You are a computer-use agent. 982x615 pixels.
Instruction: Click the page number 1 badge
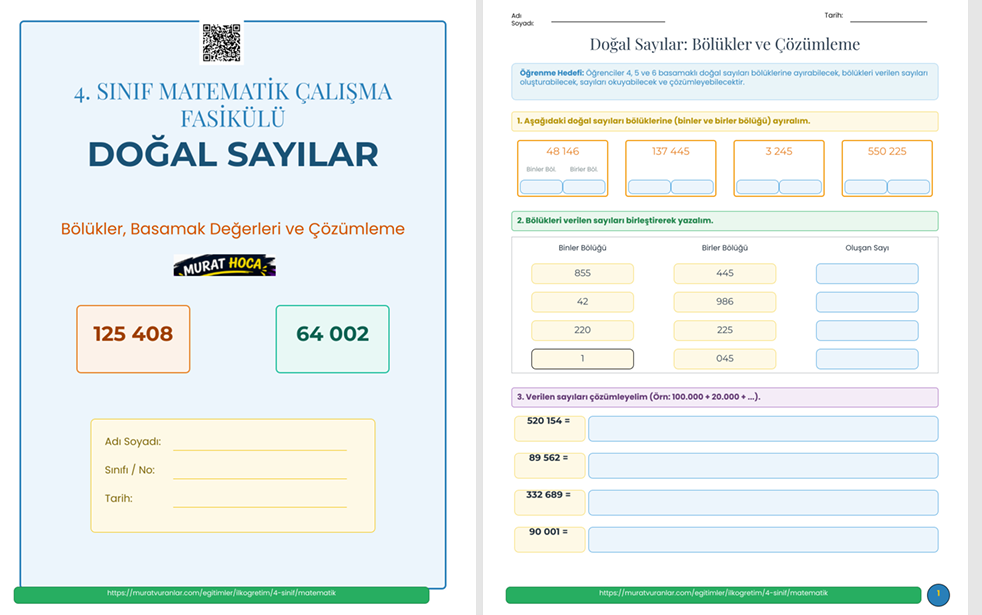pos(938,595)
